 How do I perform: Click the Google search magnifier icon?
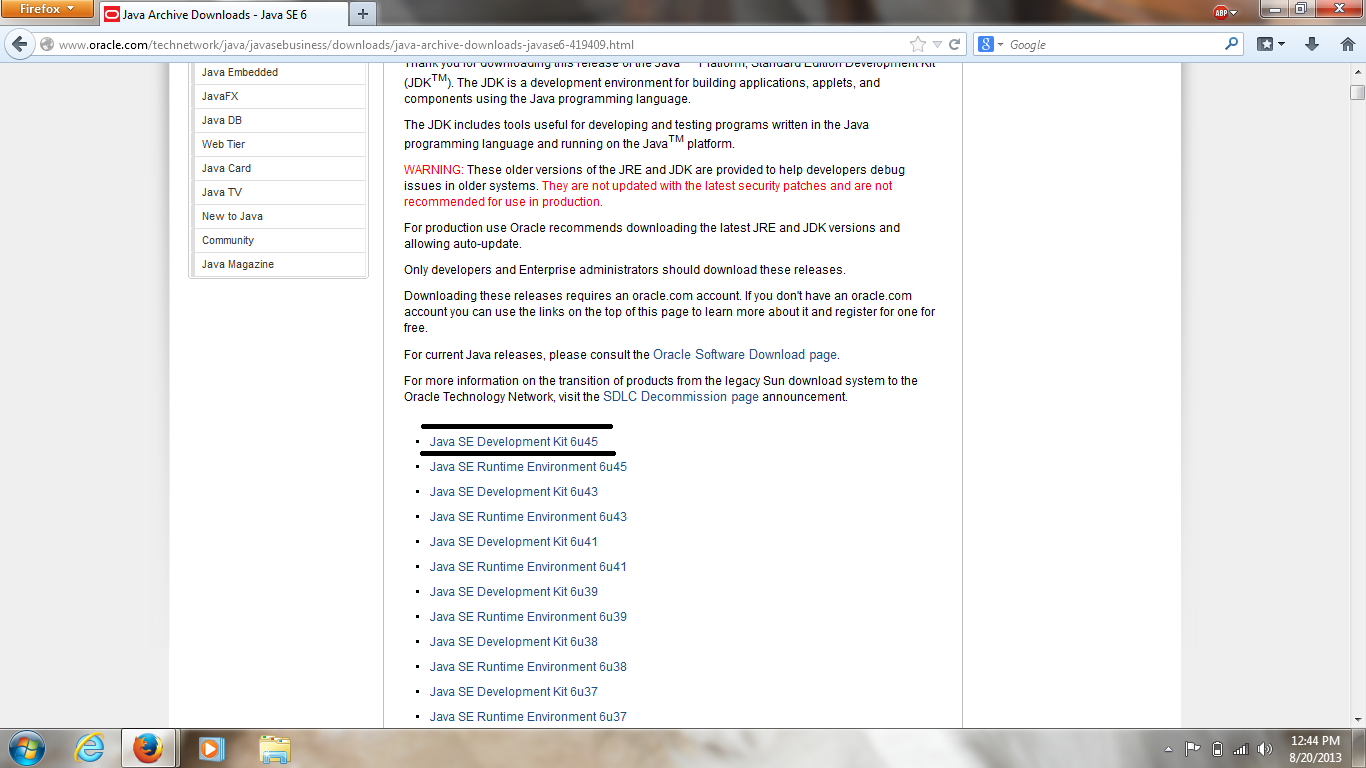click(x=1233, y=44)
